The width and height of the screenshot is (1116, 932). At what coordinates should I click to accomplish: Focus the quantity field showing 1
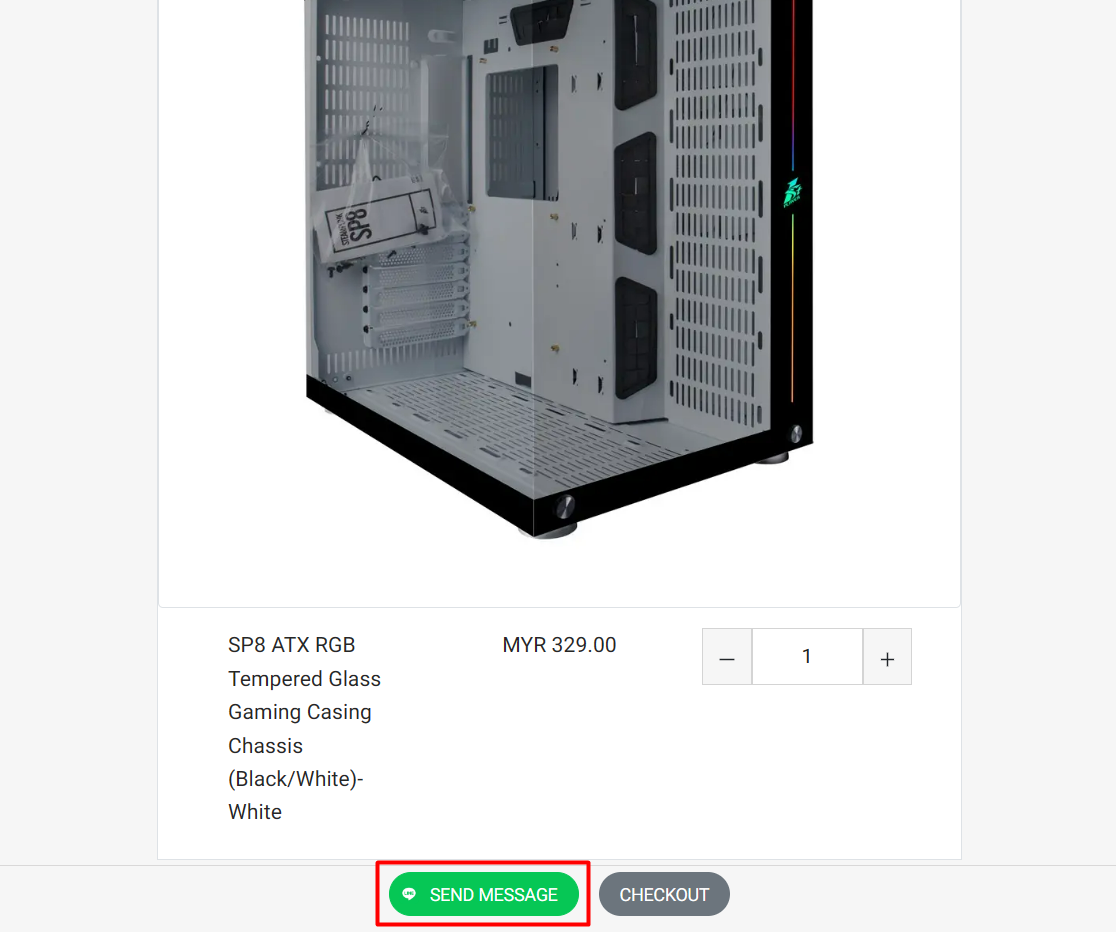807,656
